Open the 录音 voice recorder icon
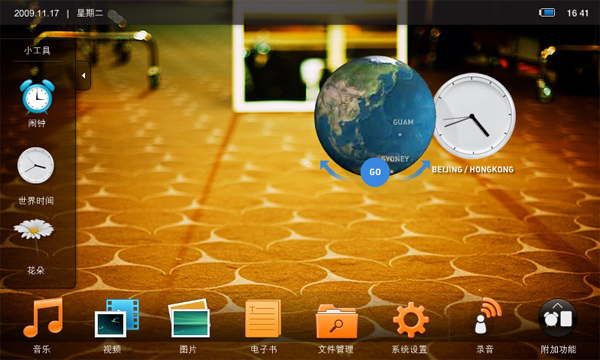 (x=487, y=316)
